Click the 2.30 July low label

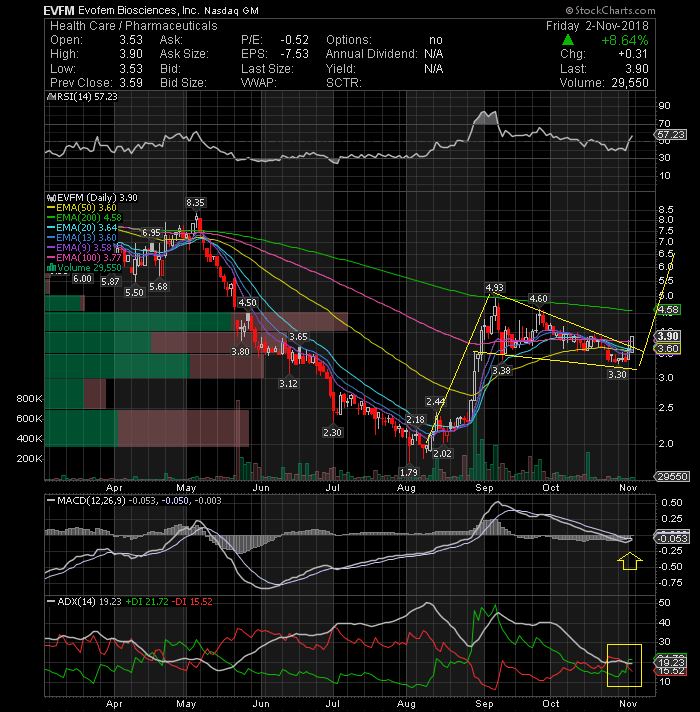click(x=332, y=432)
